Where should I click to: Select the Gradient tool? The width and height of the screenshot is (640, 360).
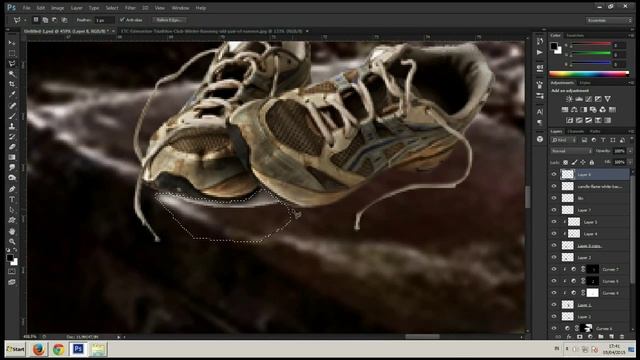[x=12, y=157]
